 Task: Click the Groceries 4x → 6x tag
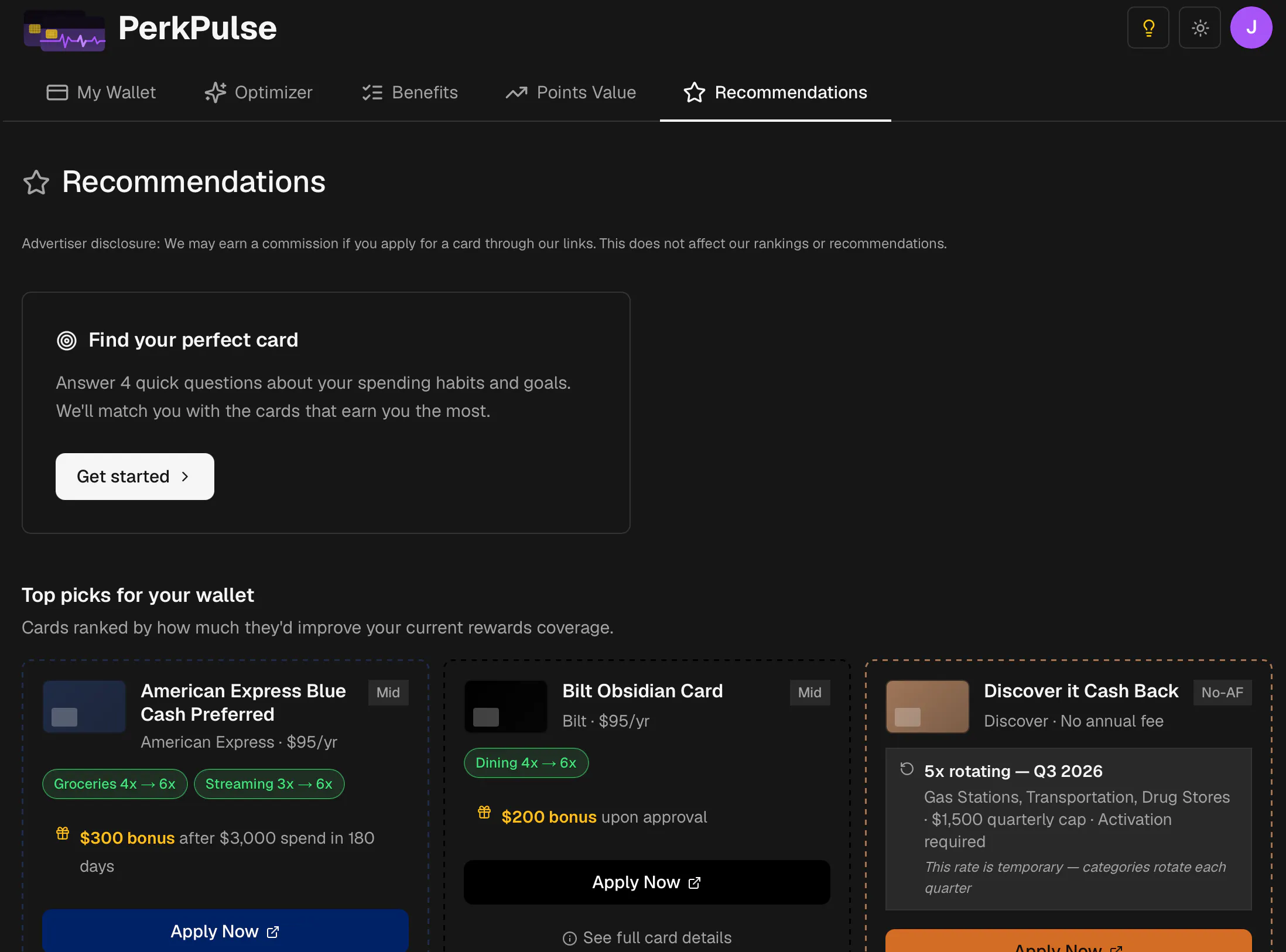115,784
